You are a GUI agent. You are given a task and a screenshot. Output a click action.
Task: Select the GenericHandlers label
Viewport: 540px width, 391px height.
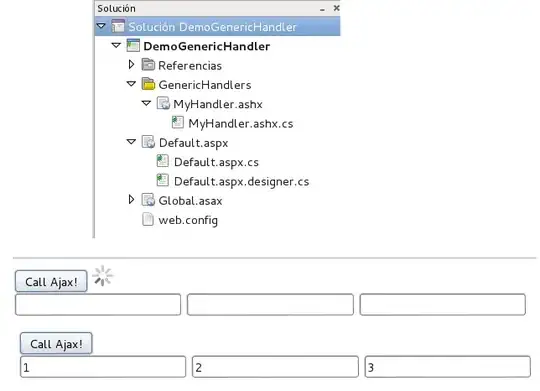[205, 85]
